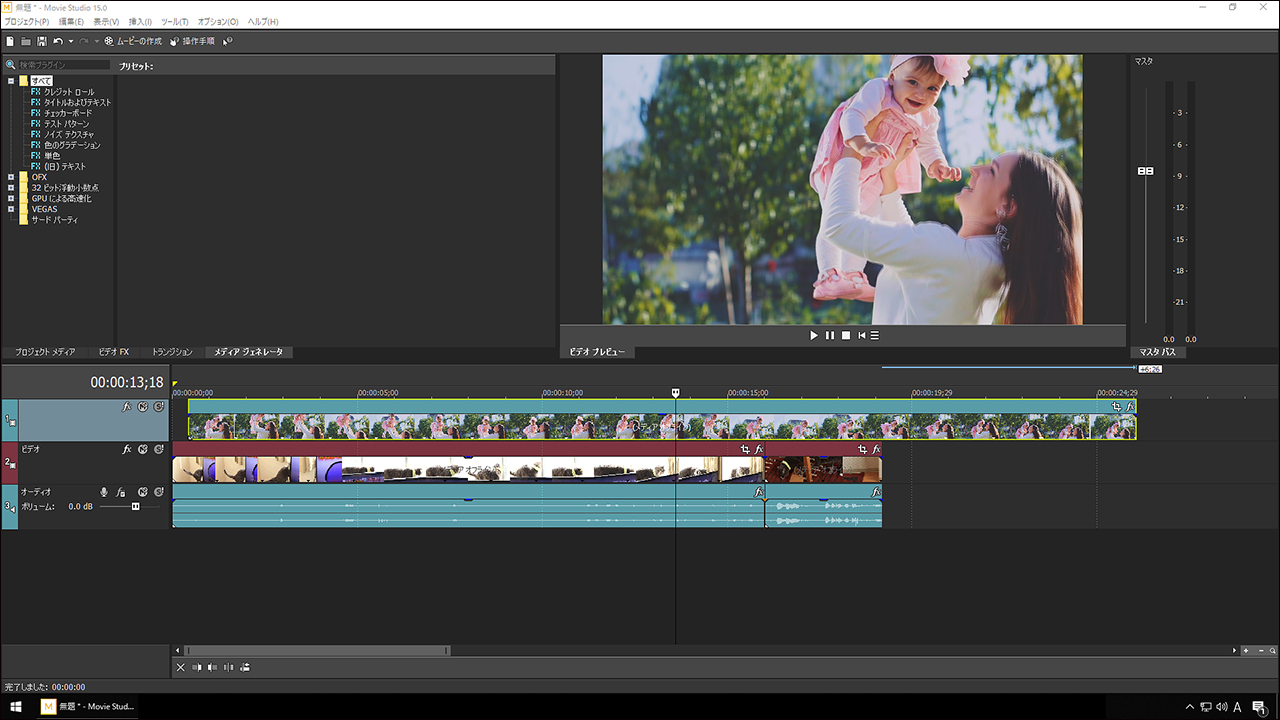Open pan/crop on second ビデオ track clip
The image size is (1280, 720).
point(862,450)
